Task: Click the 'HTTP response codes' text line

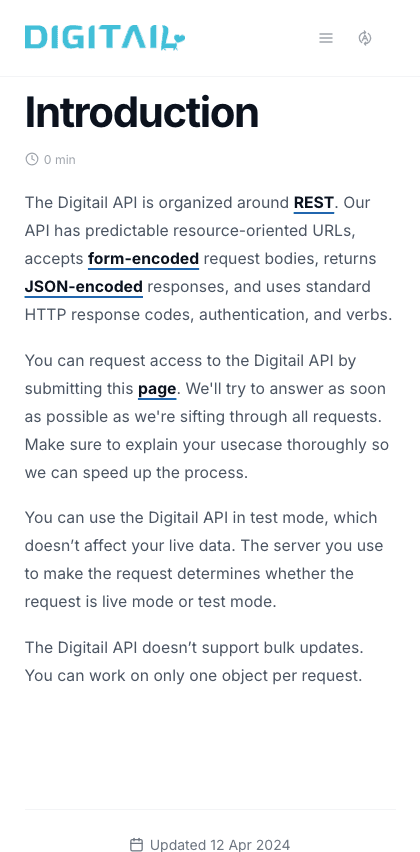Action: (x=209, y=315)
